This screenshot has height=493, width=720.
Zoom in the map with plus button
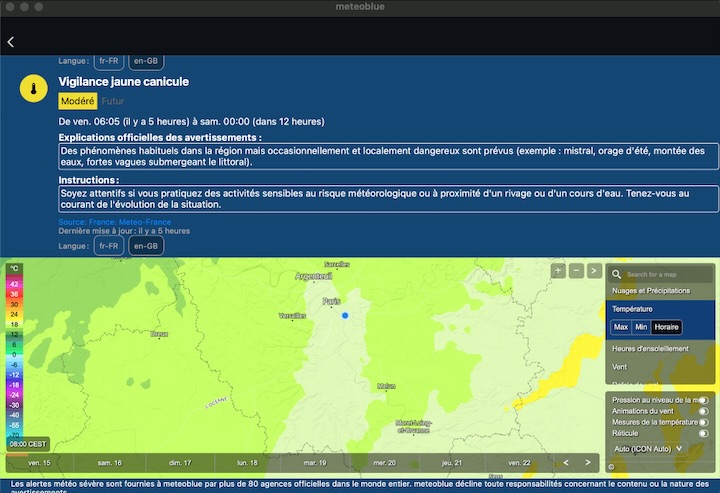coord(558,271)
